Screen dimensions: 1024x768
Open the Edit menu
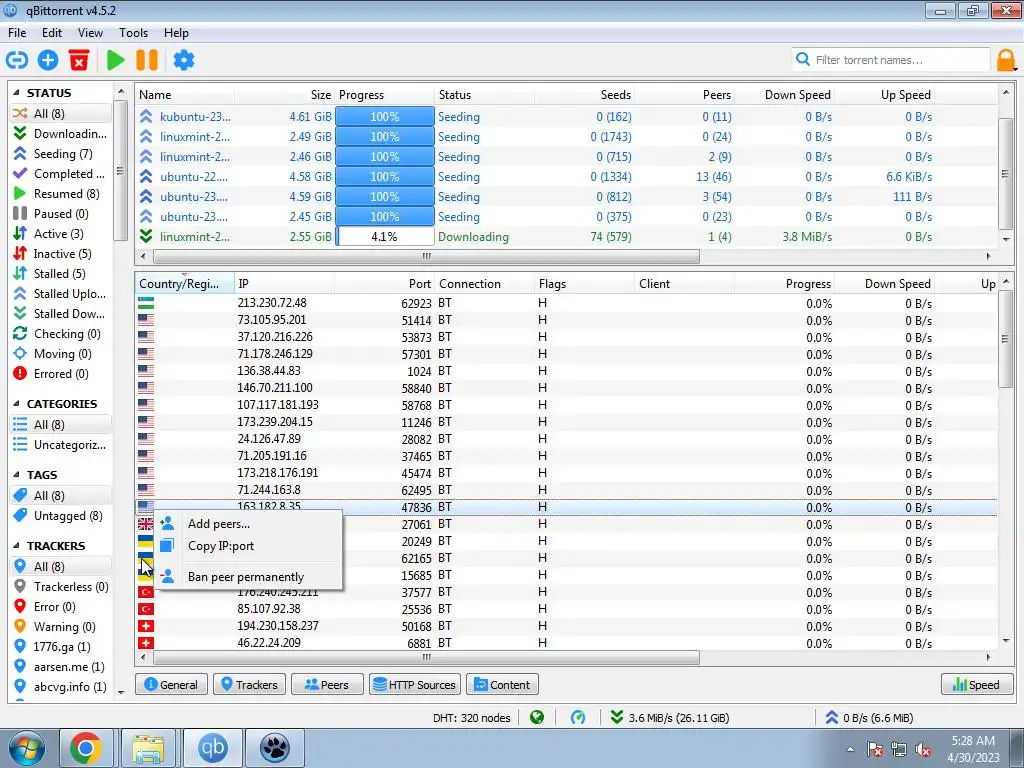point(52,33)
